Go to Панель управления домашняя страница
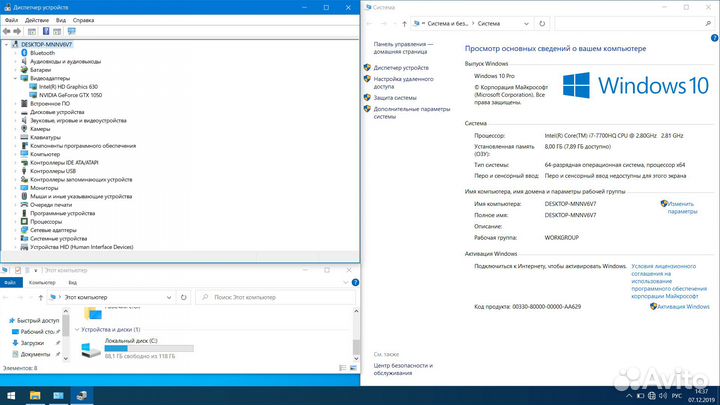 (403, 48)
